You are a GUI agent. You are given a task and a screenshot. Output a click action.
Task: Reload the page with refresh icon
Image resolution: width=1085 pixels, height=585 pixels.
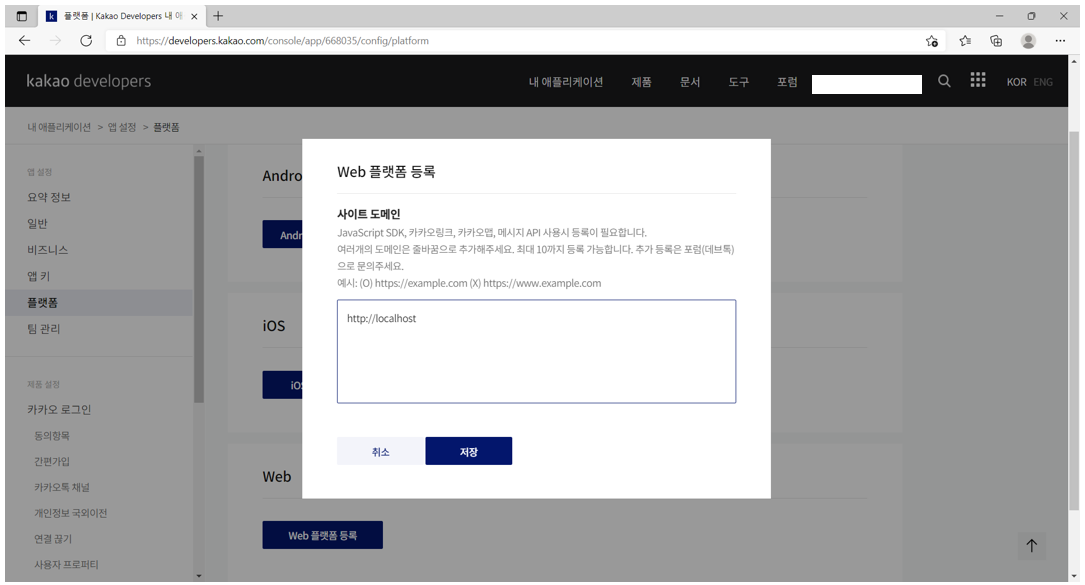tap(86, 41)
